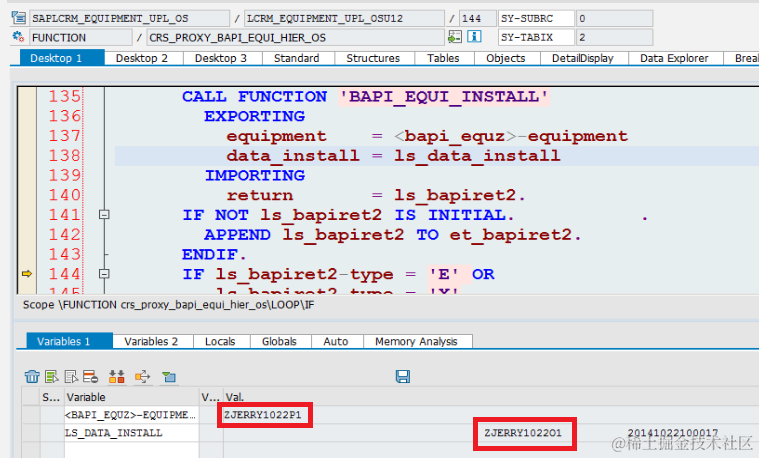Switch to the Desktop 1 tab
The image size is (759, 458).
click(62, 58)
